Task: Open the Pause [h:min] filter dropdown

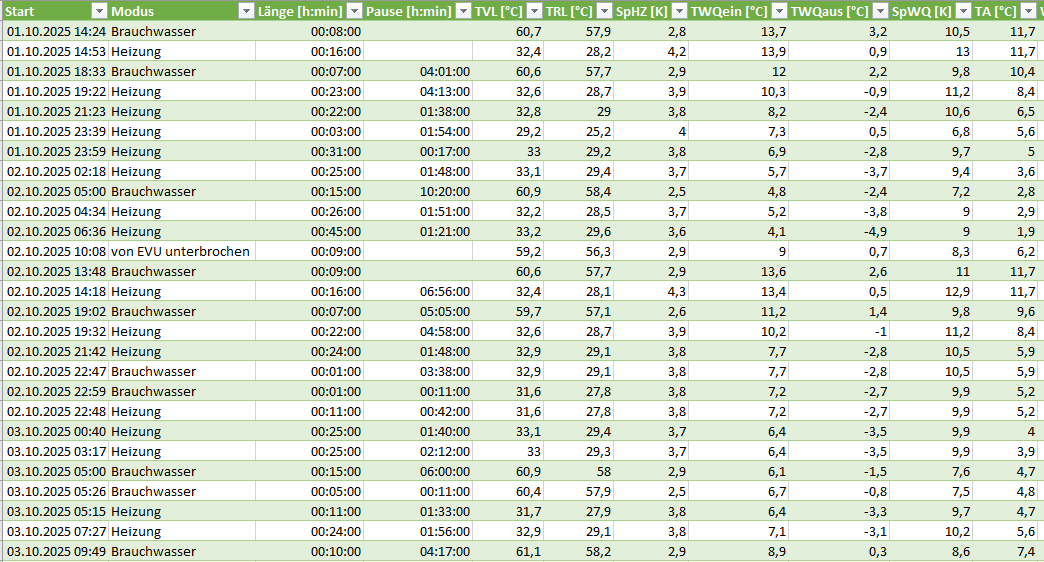Action: pos(461,11)
